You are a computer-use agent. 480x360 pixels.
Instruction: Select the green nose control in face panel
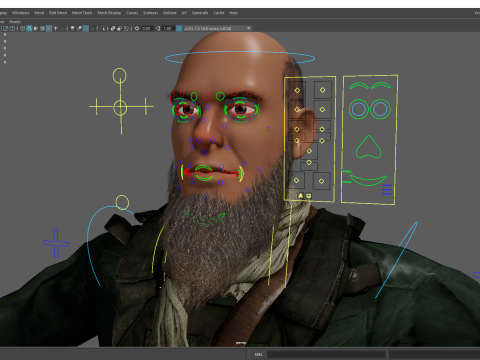[x=368, y=147]
